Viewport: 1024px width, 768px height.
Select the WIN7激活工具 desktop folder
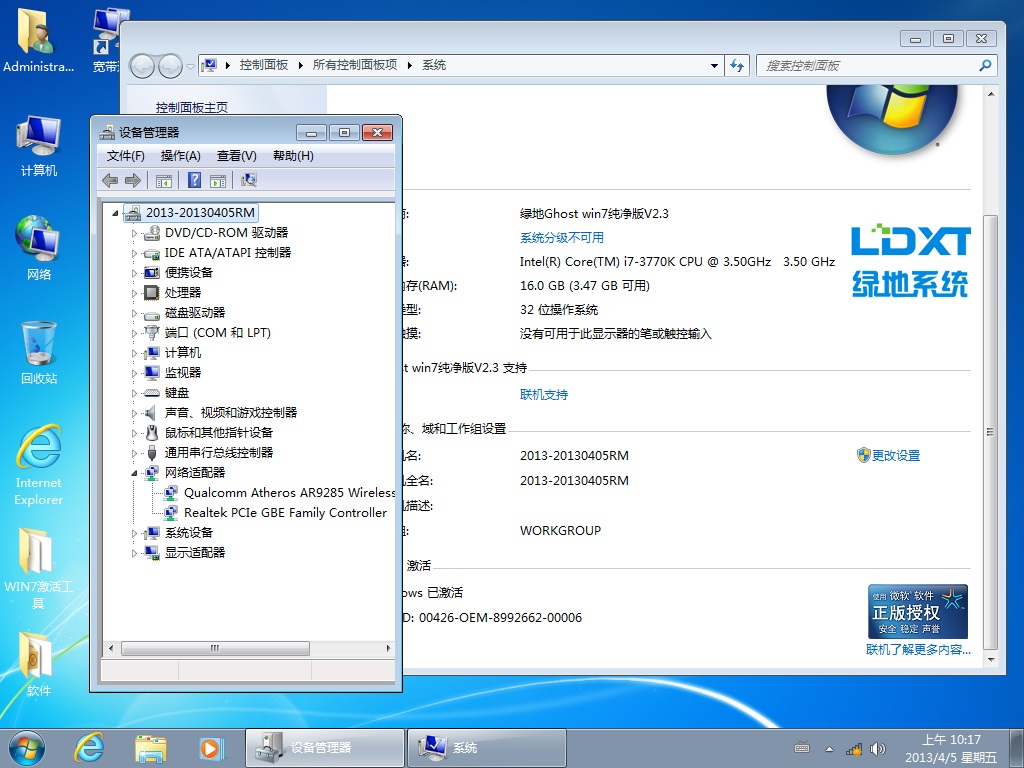[x=37, y=552]
